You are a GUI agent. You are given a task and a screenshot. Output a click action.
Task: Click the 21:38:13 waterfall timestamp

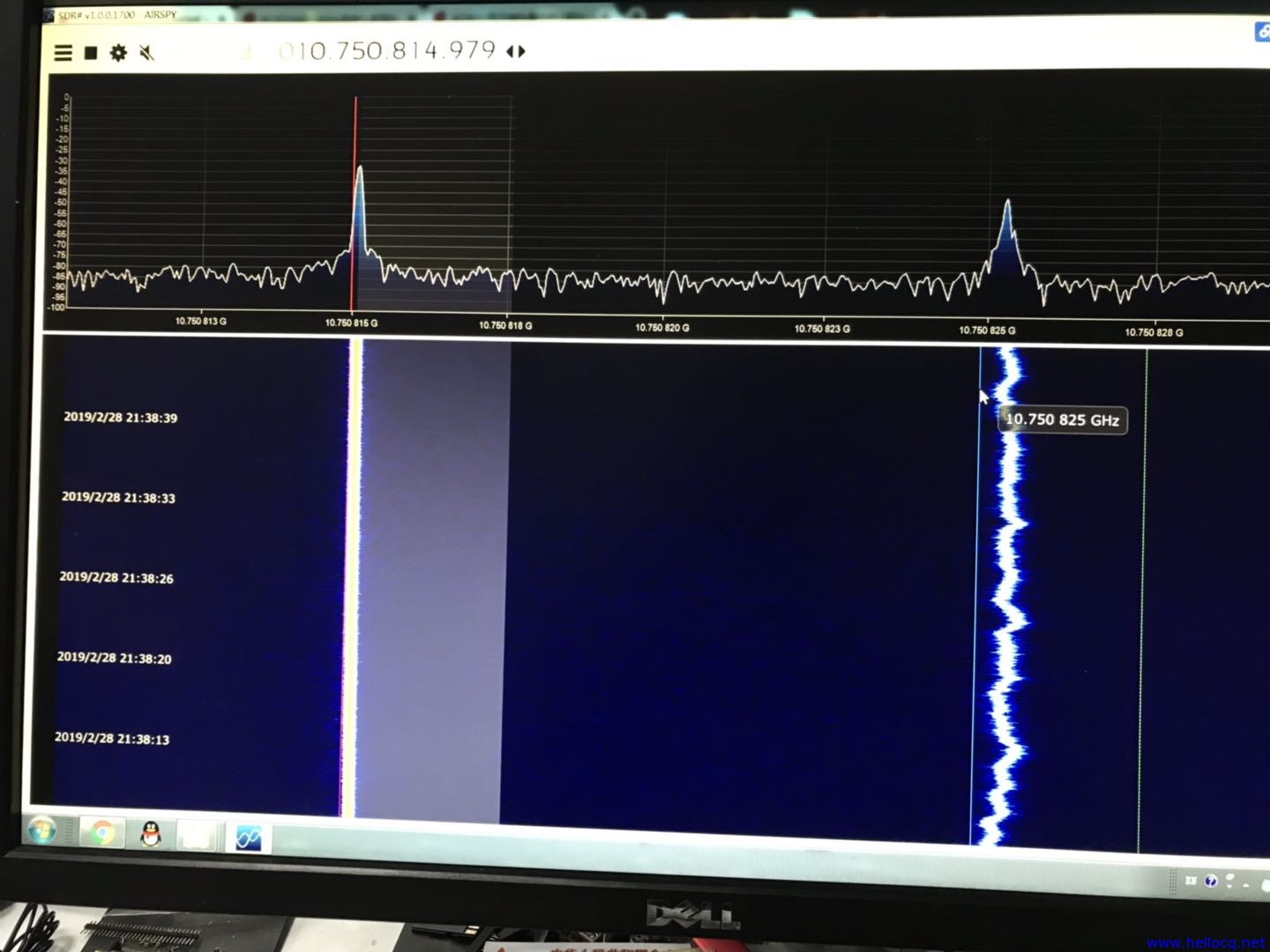pyautogui.click(x=112, y=738)
